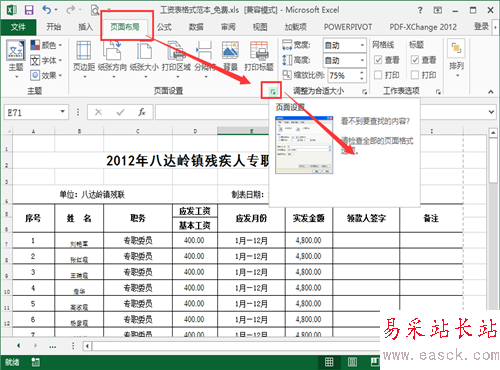Screen dimensions: 500x370
Task: Open the POWERPIVOT tab
Action: tap(348, 27)
